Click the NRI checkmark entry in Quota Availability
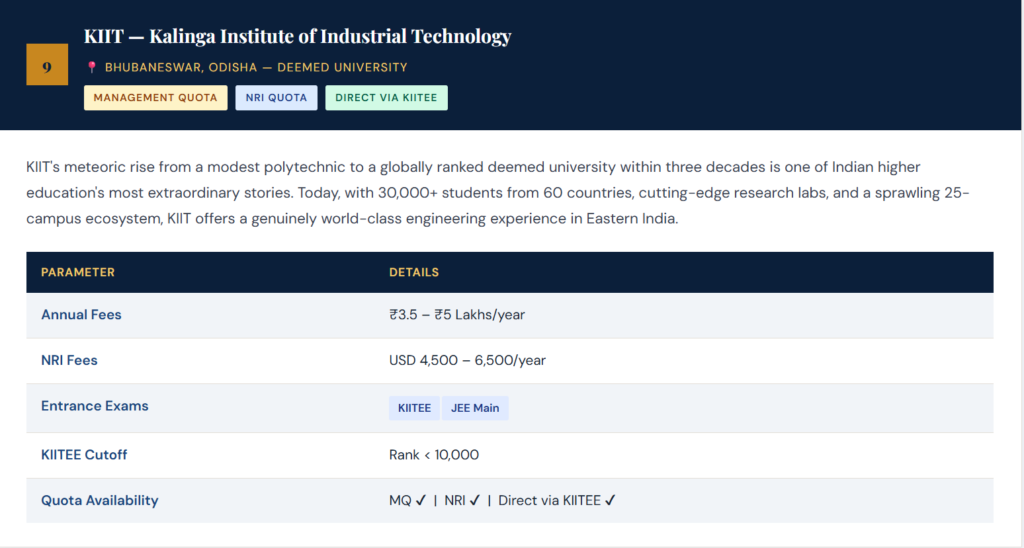 coord(462,500)
